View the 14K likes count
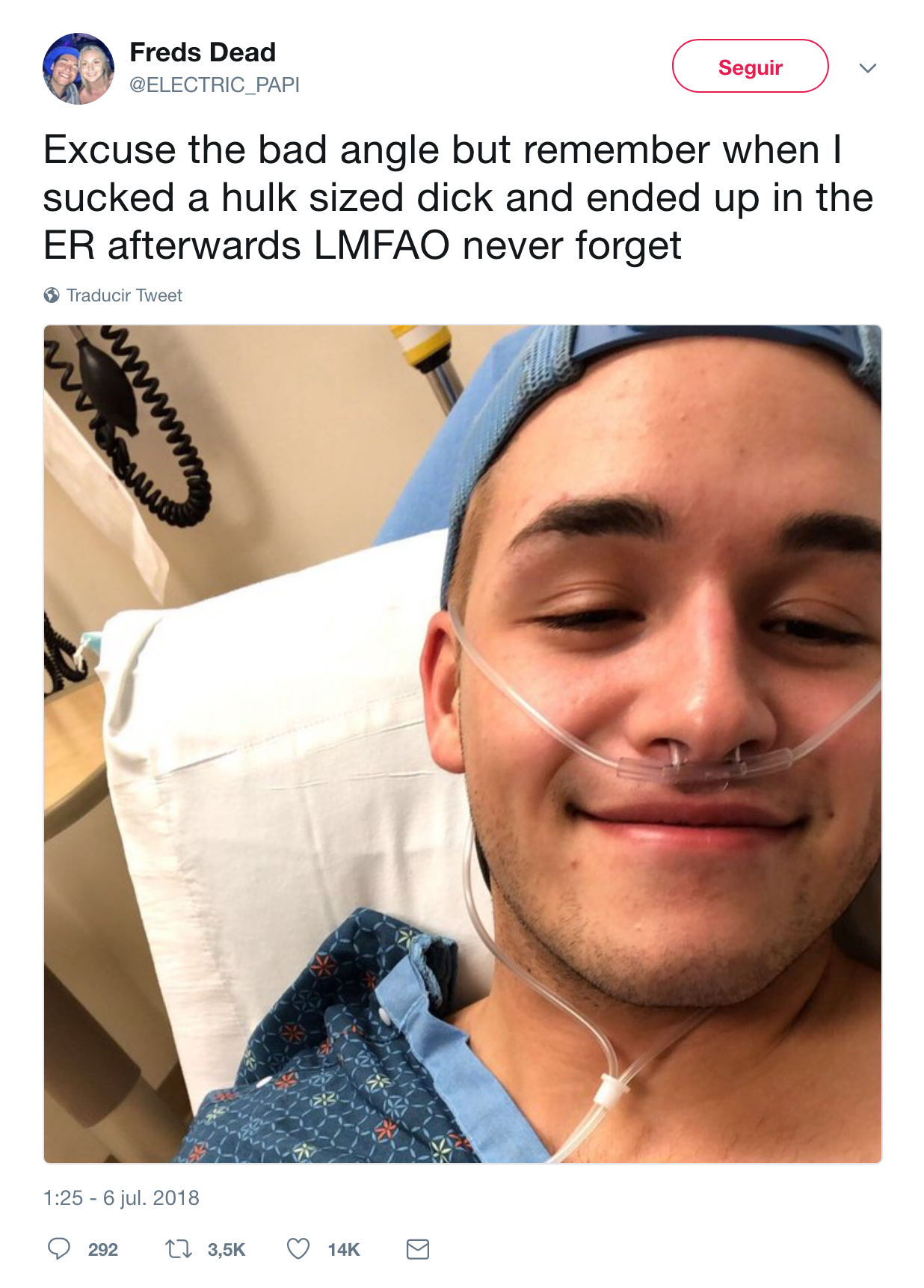Viewport: 924px width, 1288px height. 344,1249
